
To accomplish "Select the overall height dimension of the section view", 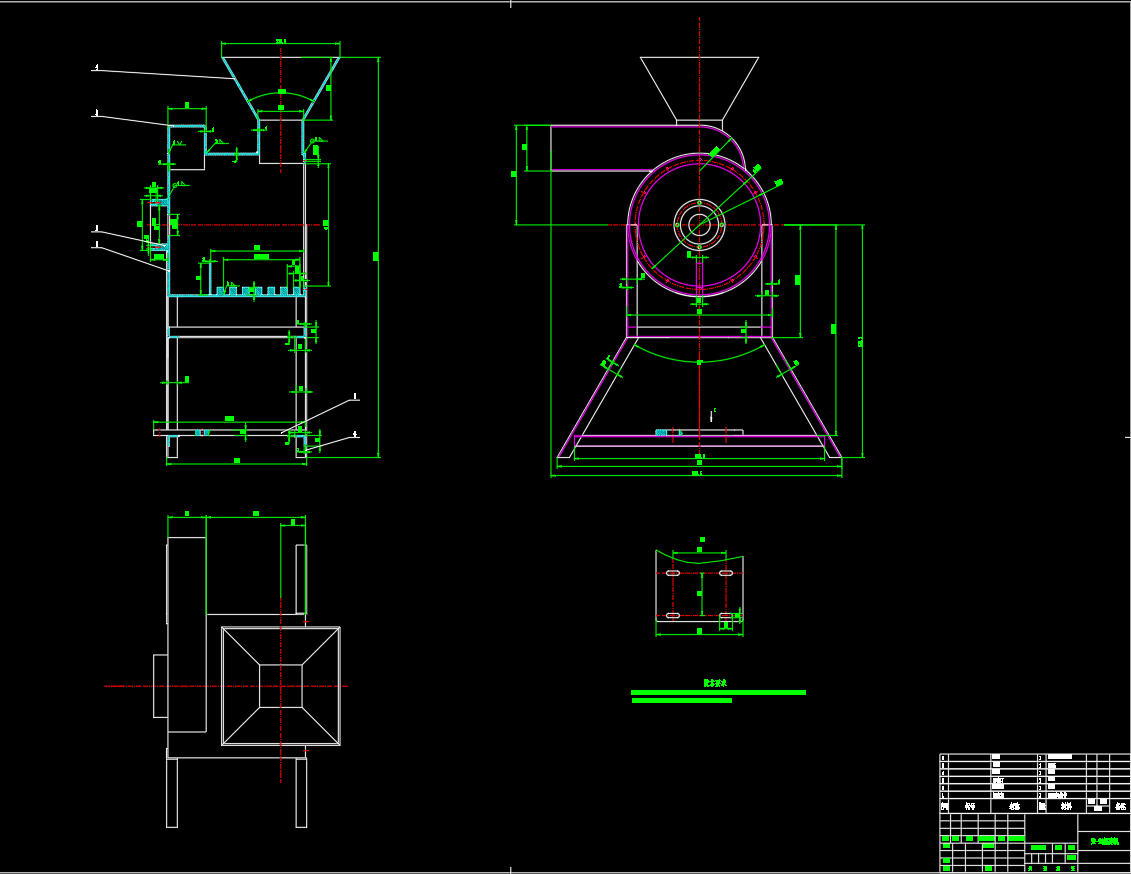I will (378, 257).
